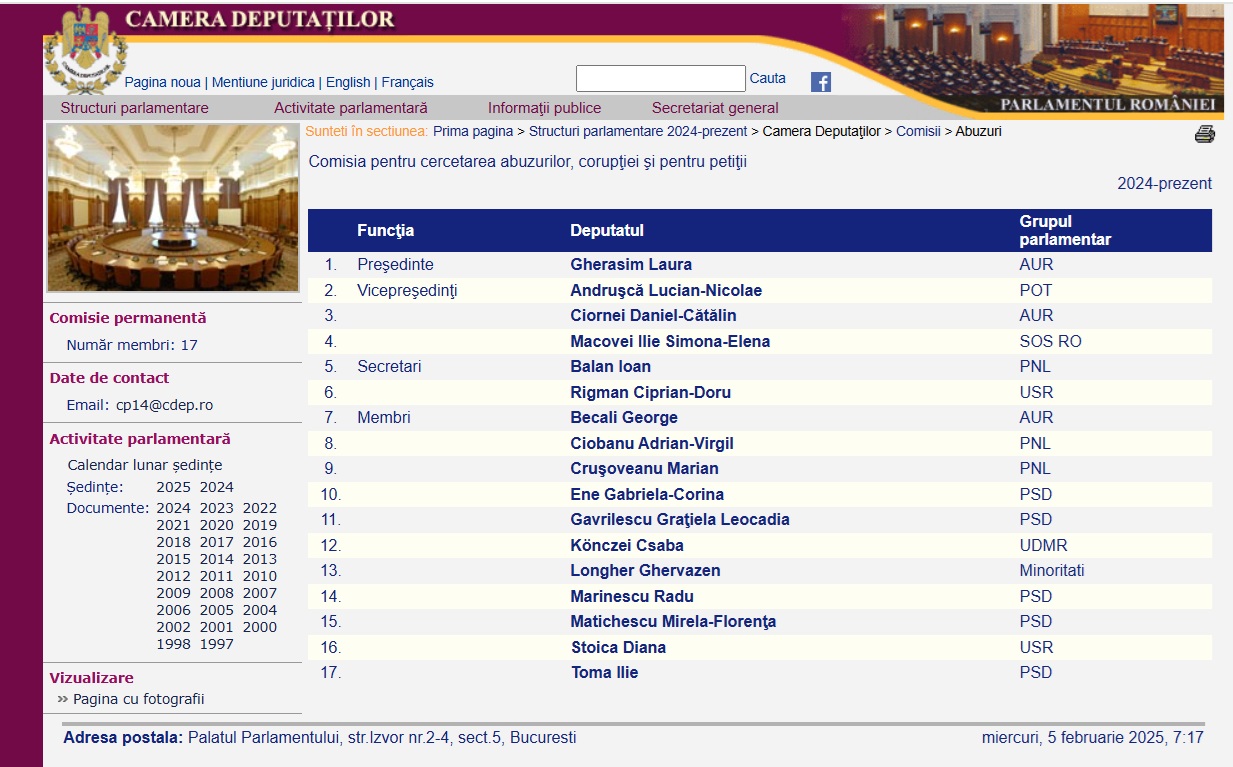Image resolution: width=1233 pixels, height=767 pixels.
Task: Click the Romanian coat of arms logo
Action: [x=85, y=49]
